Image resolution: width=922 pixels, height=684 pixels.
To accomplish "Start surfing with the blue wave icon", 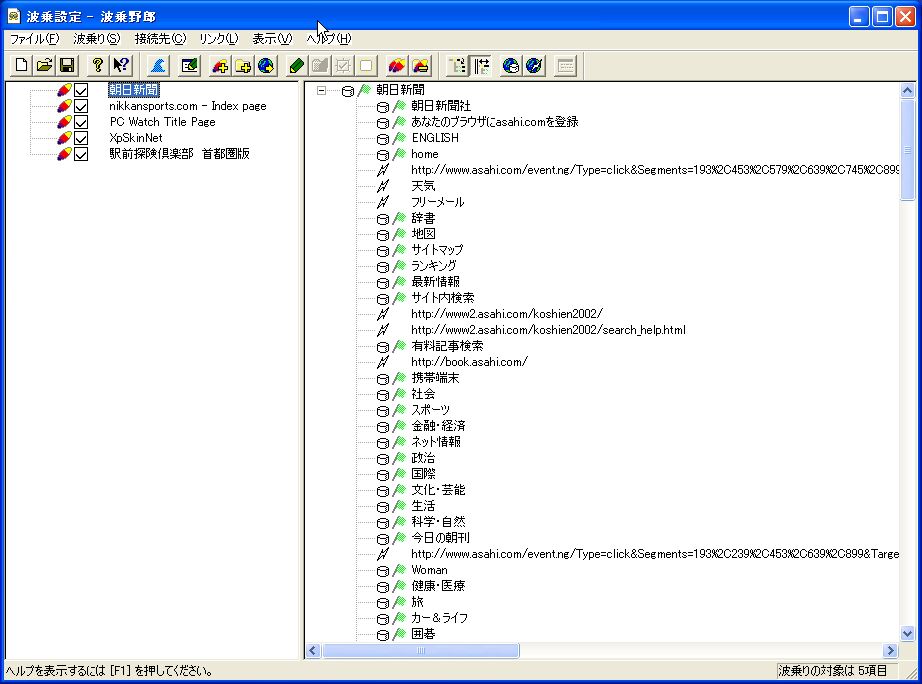I will (158, 65).
